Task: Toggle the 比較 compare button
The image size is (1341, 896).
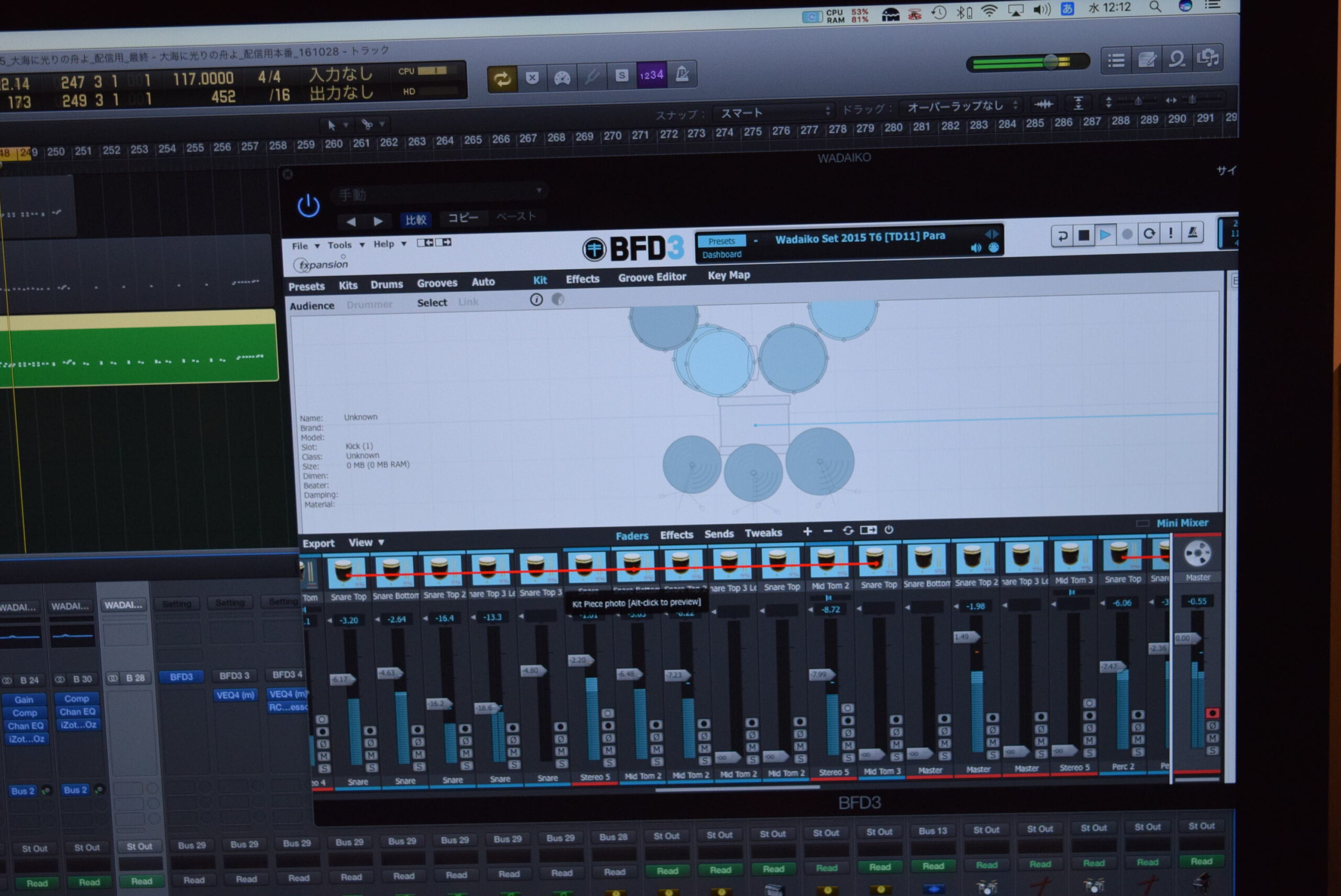Action: coord(415,220)
